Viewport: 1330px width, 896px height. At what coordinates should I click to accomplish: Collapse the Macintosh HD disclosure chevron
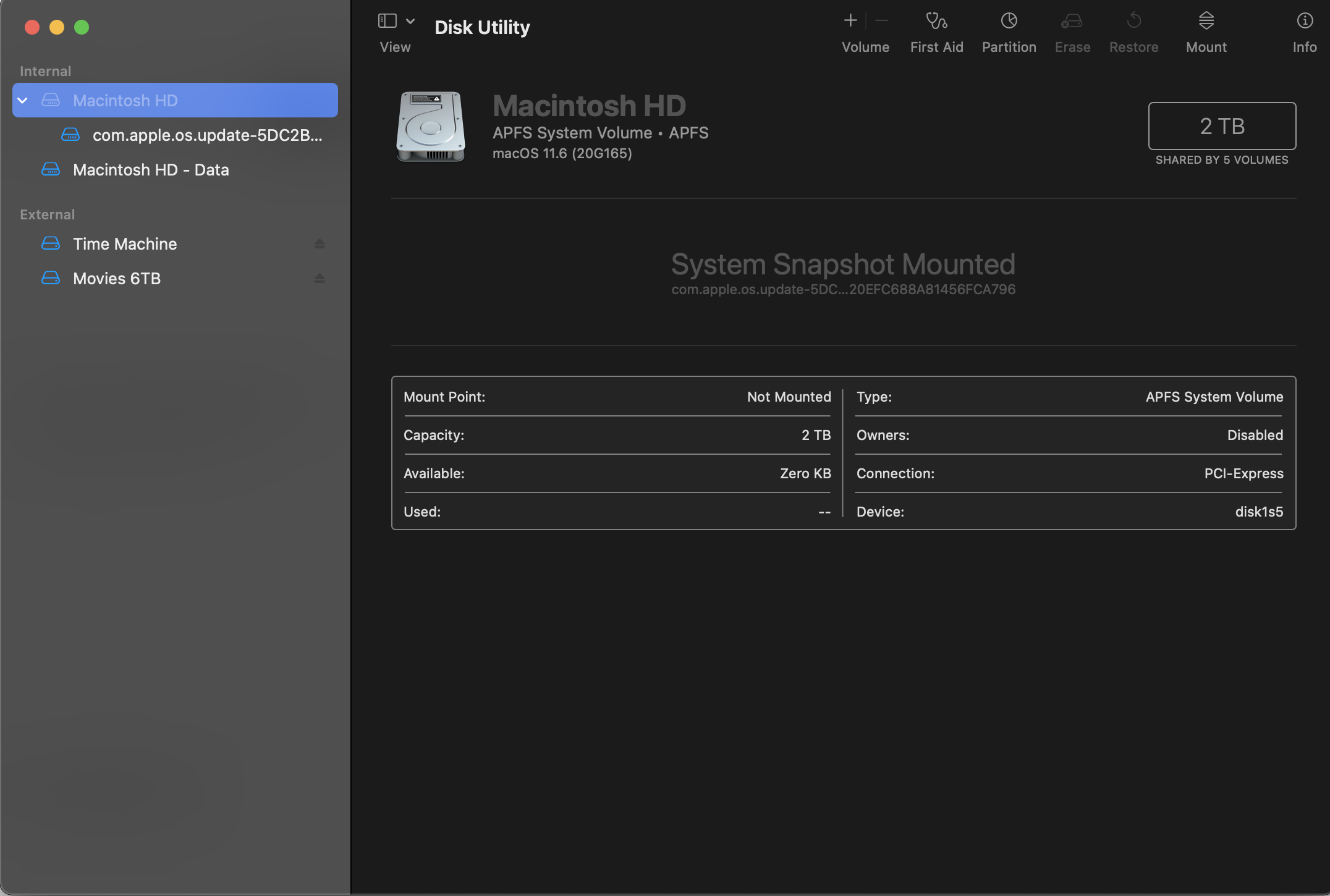click(23, 101)
